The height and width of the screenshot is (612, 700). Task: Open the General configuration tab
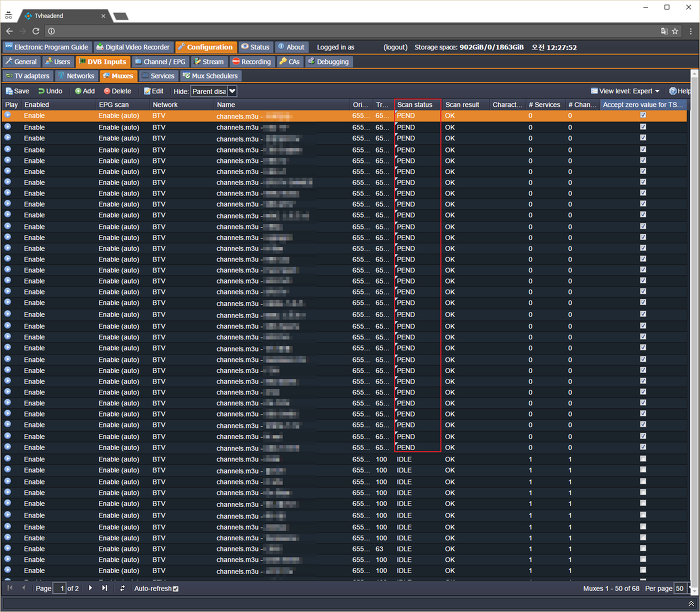pyautogui.click(x=21, y=62)
